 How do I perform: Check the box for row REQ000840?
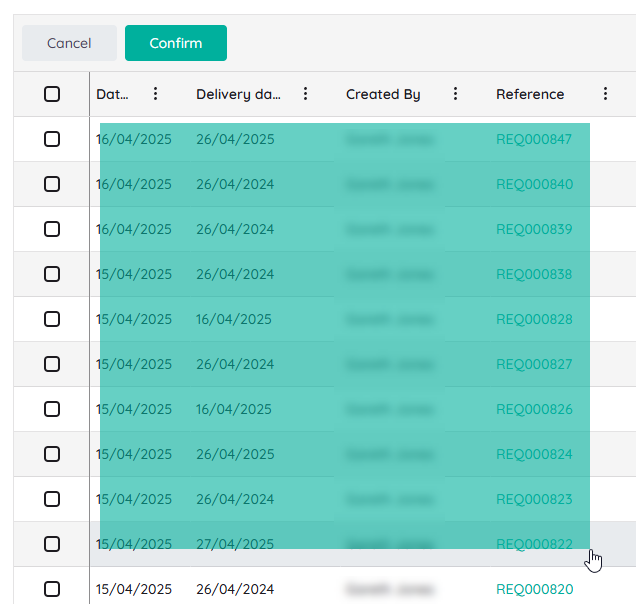(x=52, y=184)
